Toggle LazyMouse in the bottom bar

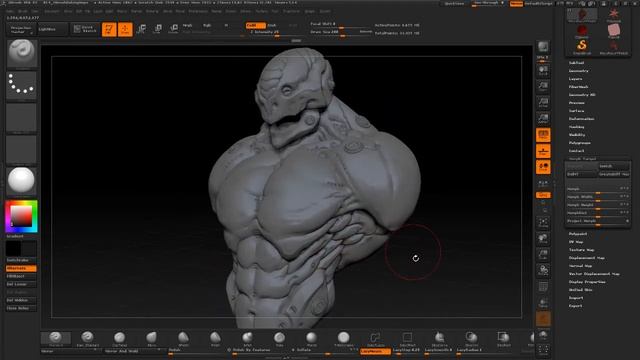[375, 351]
